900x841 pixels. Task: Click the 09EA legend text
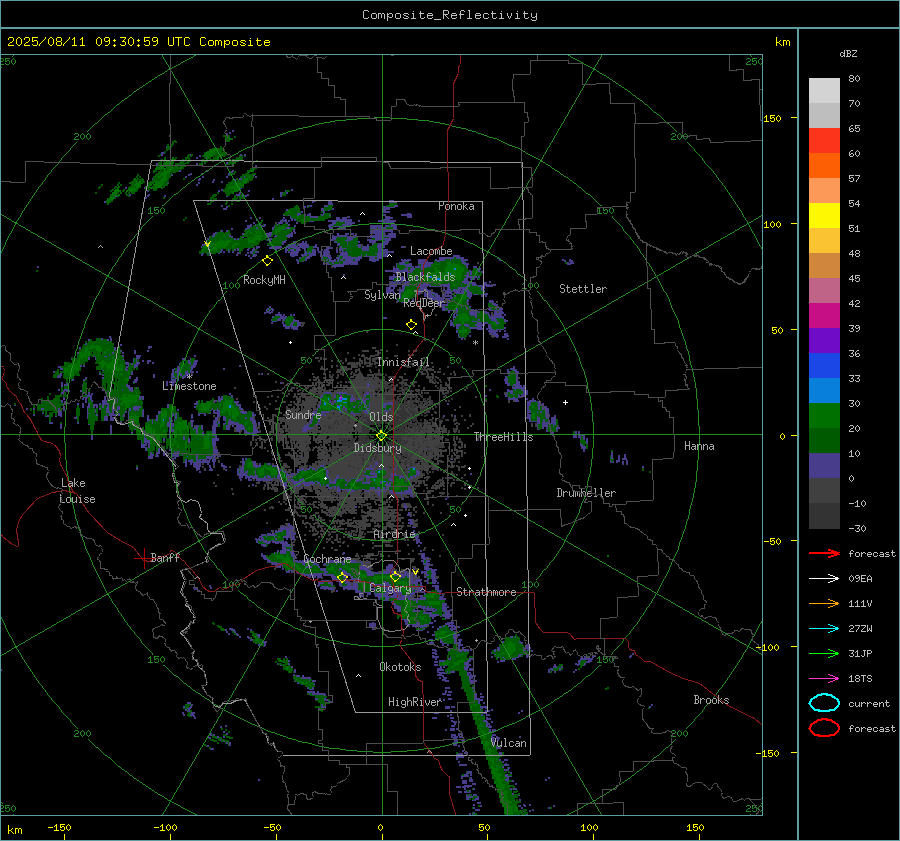[x=860, y=579]
